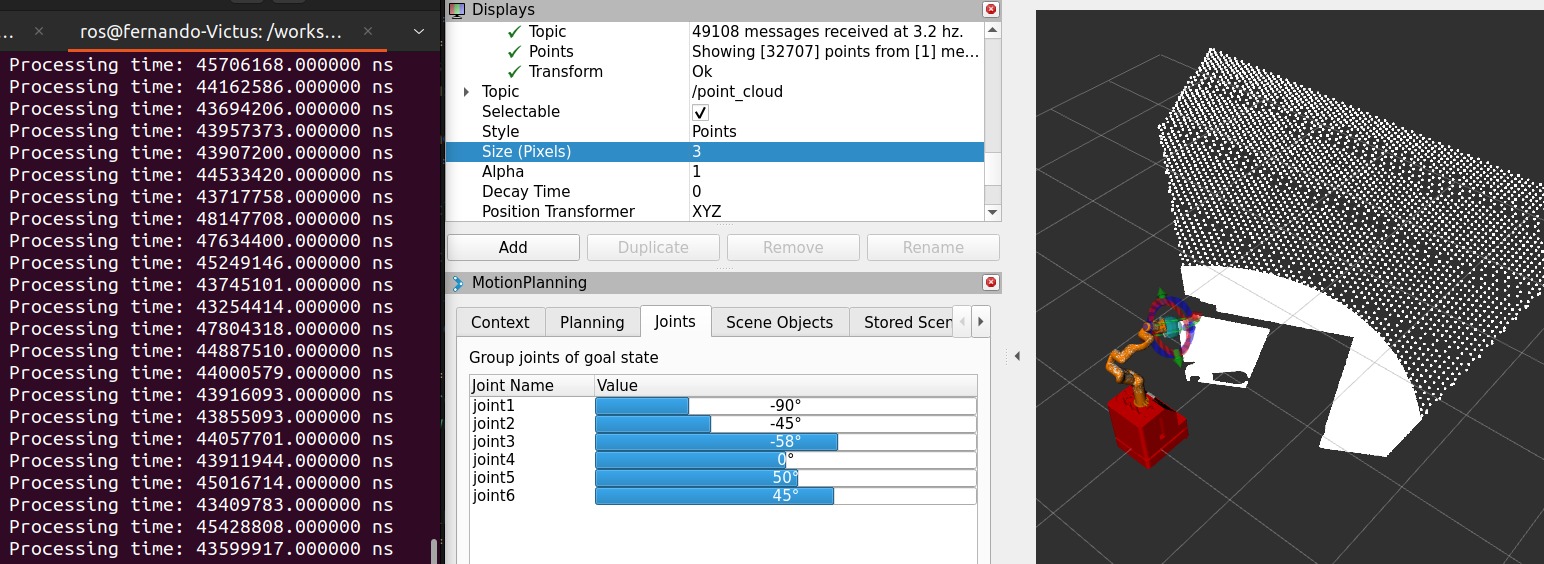Expand the Topic property row

click(x=466, y=92)
